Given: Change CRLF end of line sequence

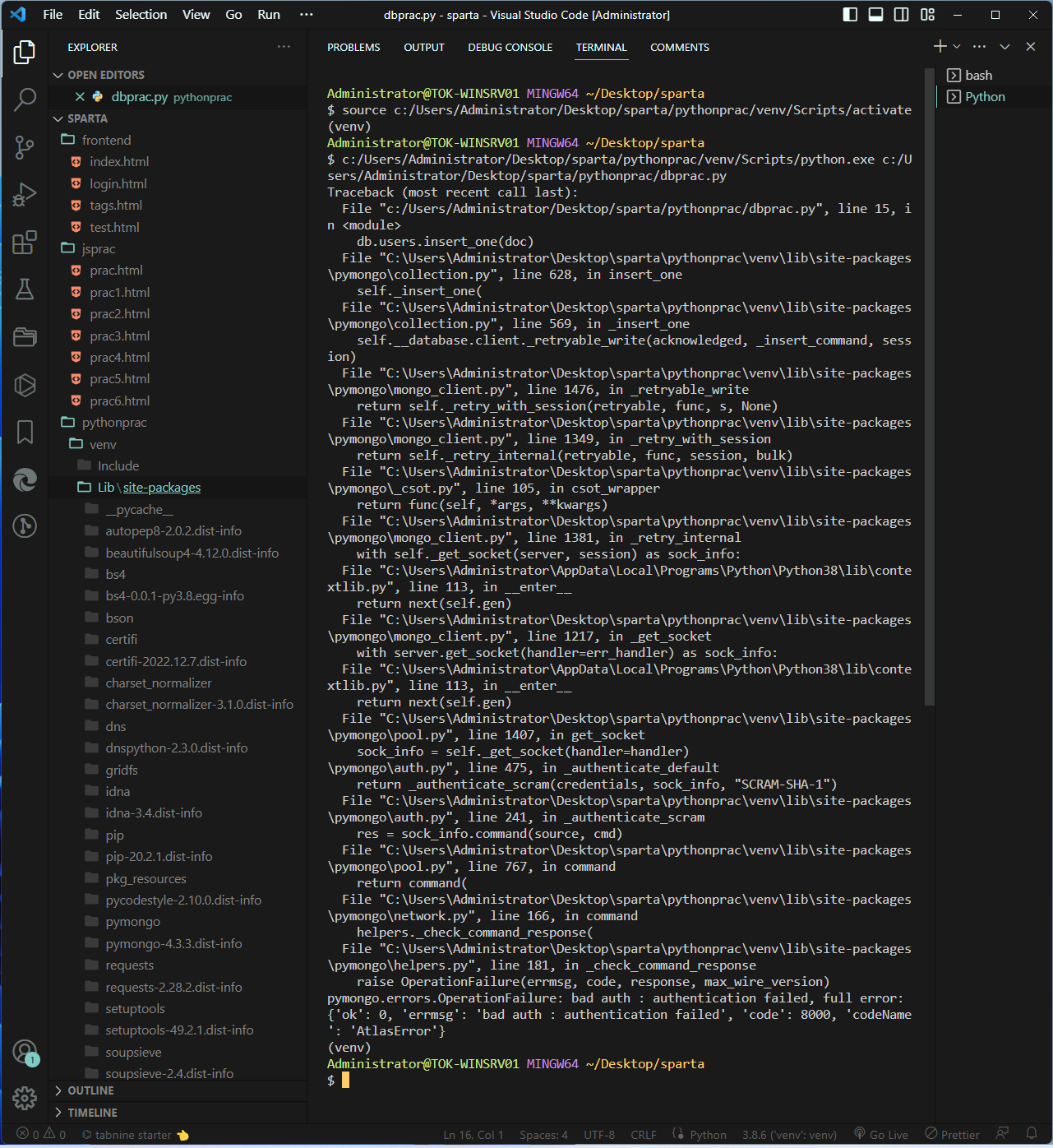Looking at the screenshot, I should (644, 1135).
